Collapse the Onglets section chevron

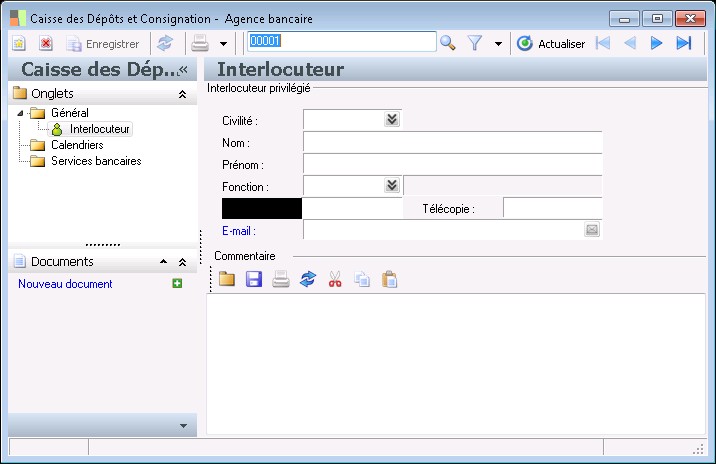point(182,94)
